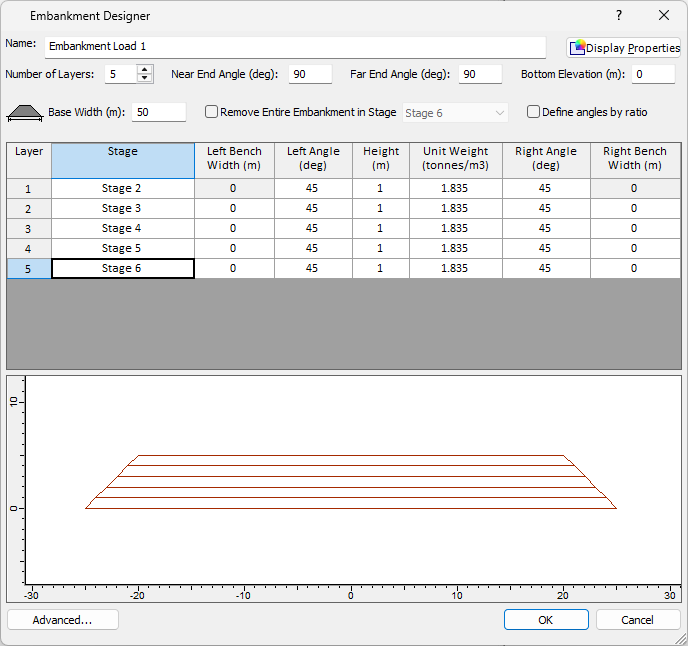Increase the Number of Layers spinner
The image size is (688, 646).
click(x=144, y=69)
